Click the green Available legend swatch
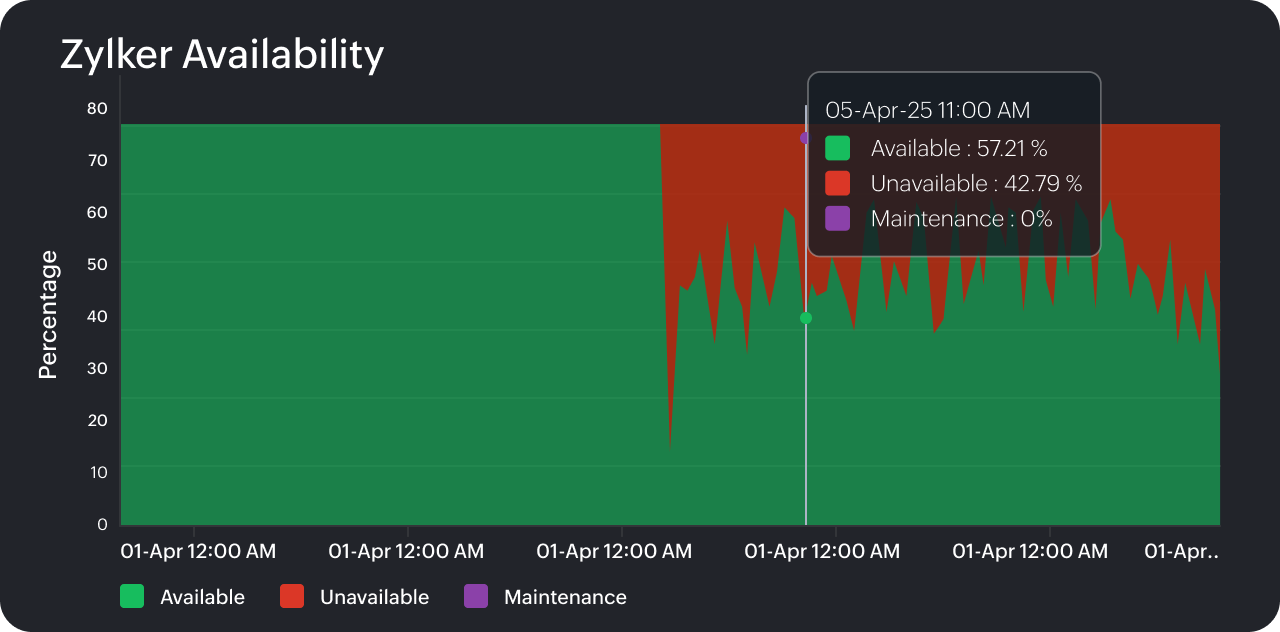This screenshot has width=1280, height=632. tap(130, 596)
